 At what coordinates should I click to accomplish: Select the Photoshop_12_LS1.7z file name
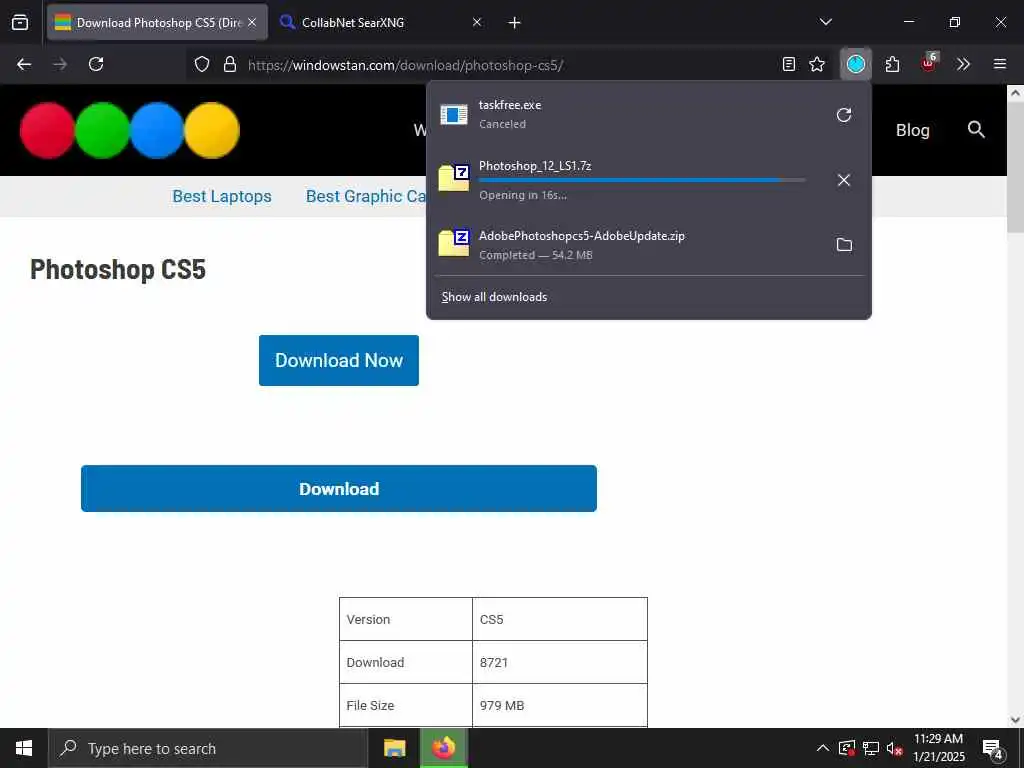[535, 166]
